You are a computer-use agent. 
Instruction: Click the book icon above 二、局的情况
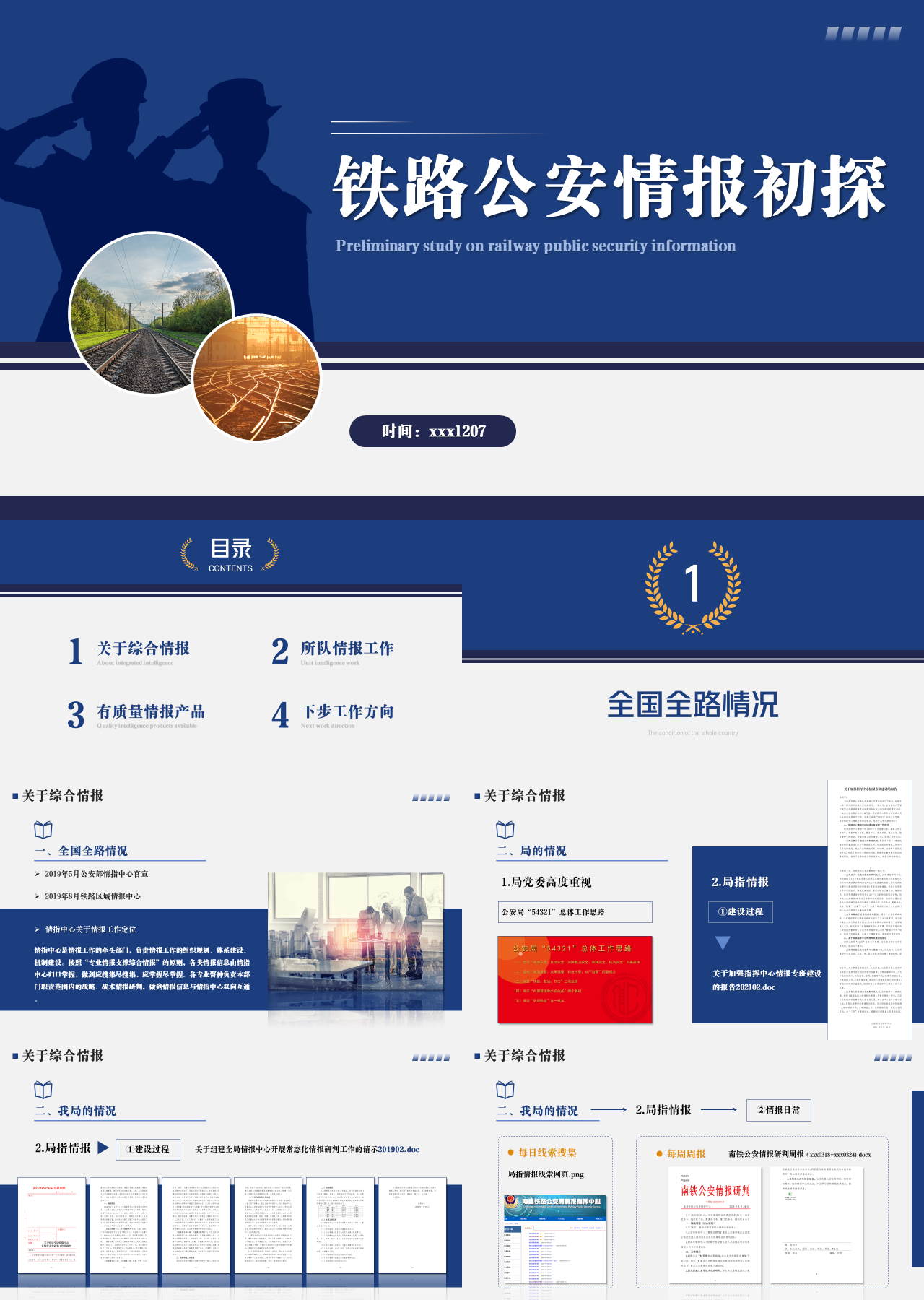pyautogui.click(x=505, y=829)
